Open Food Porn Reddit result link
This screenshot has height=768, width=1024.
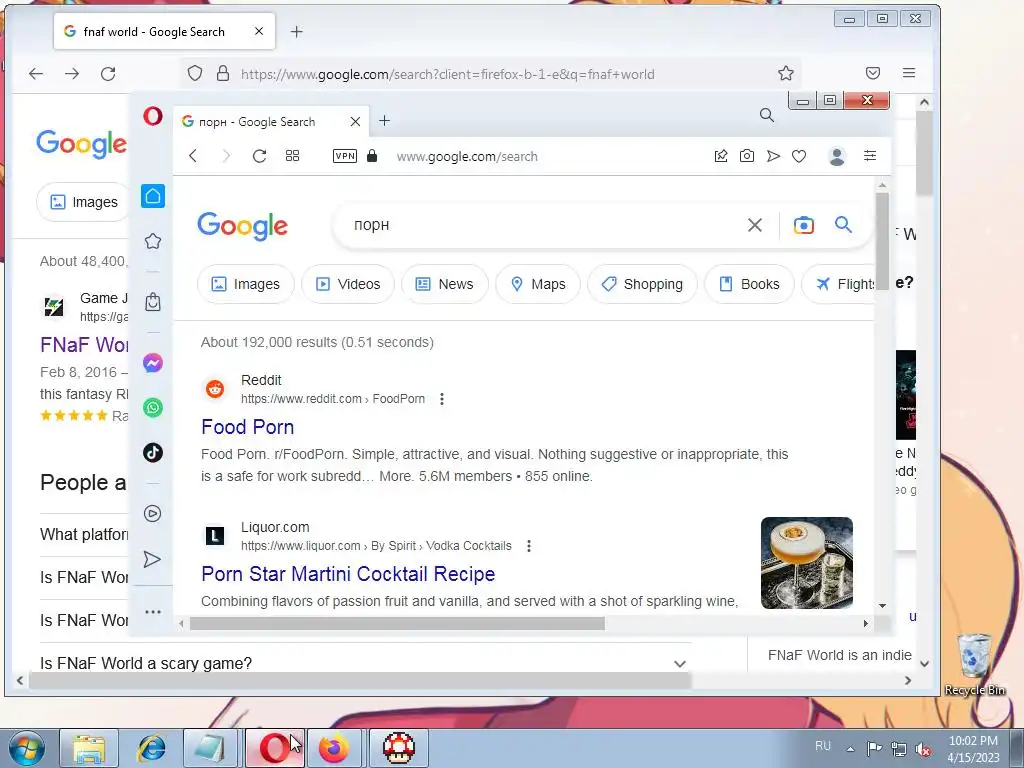(248, 427)
